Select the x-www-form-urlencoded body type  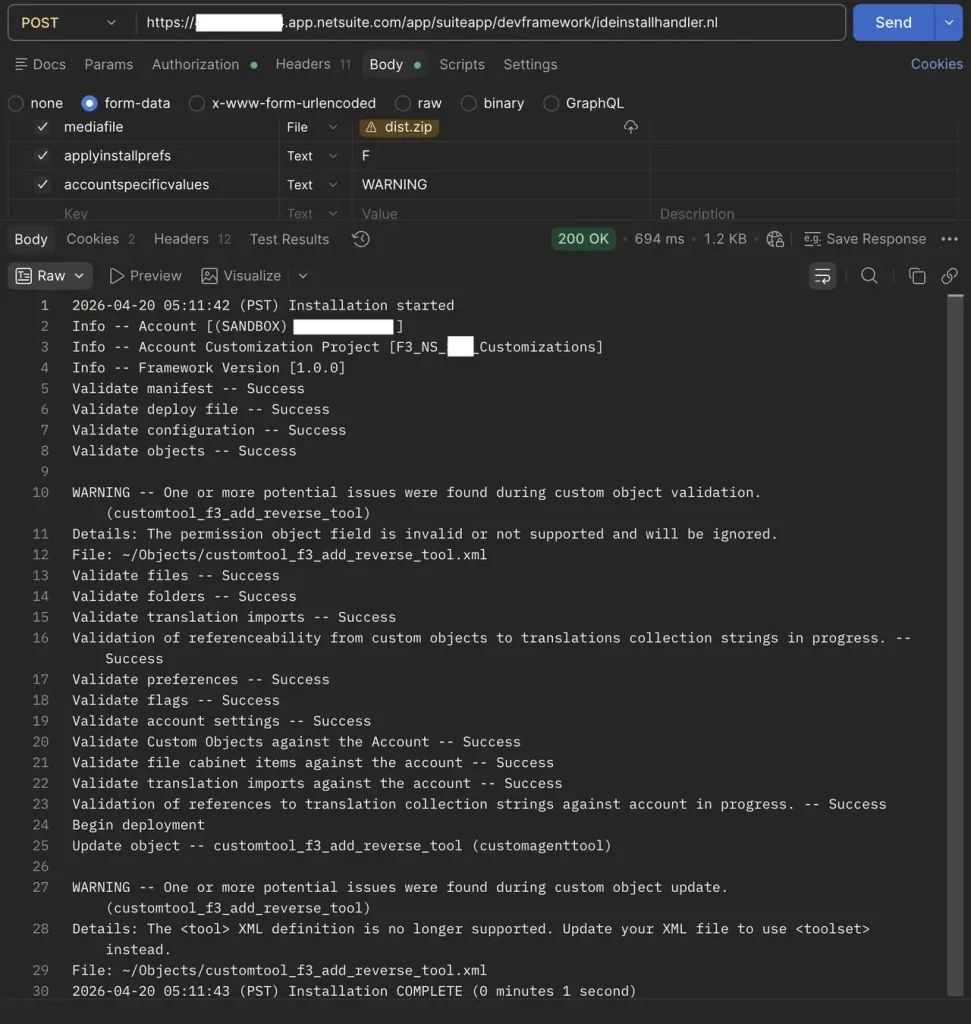[197, 103]
